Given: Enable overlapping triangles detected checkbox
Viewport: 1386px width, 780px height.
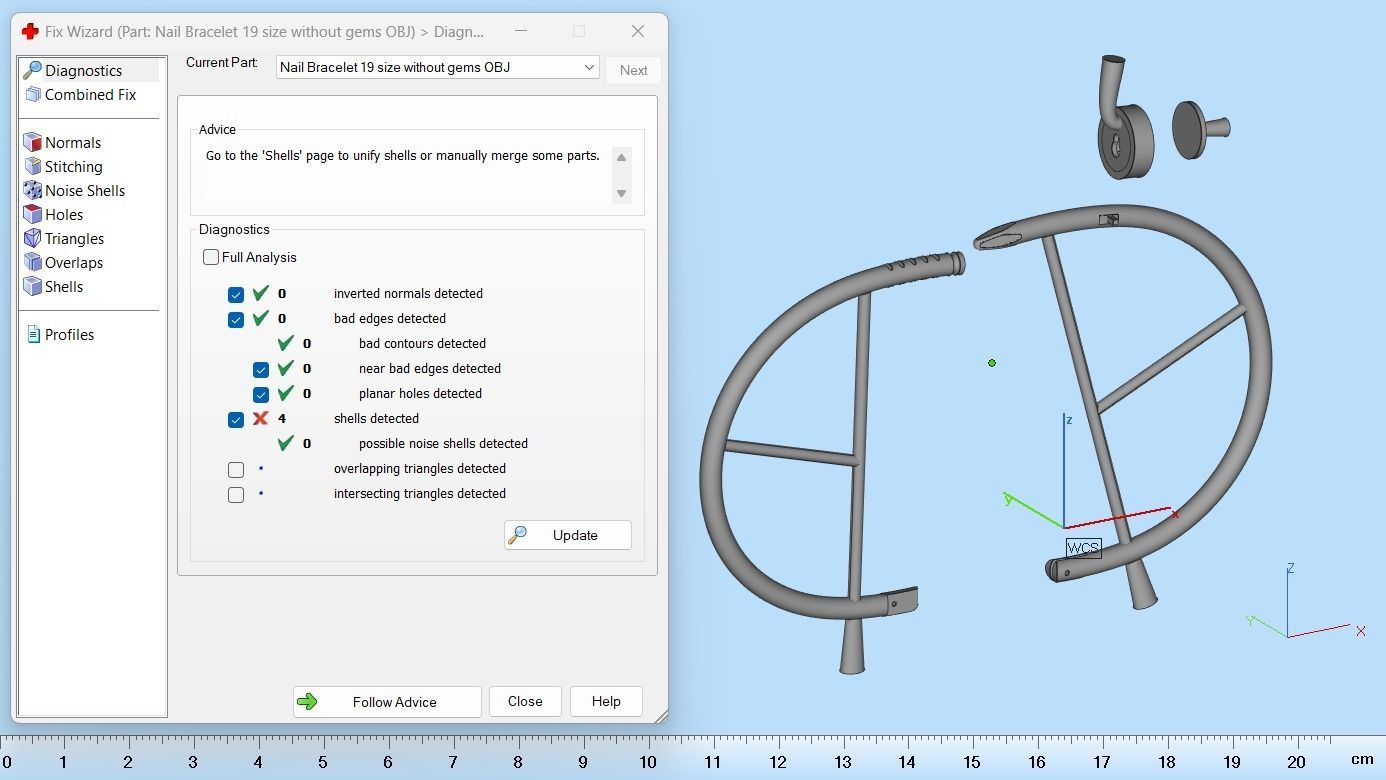Looking at the screenshot, I should pos(236,469).
